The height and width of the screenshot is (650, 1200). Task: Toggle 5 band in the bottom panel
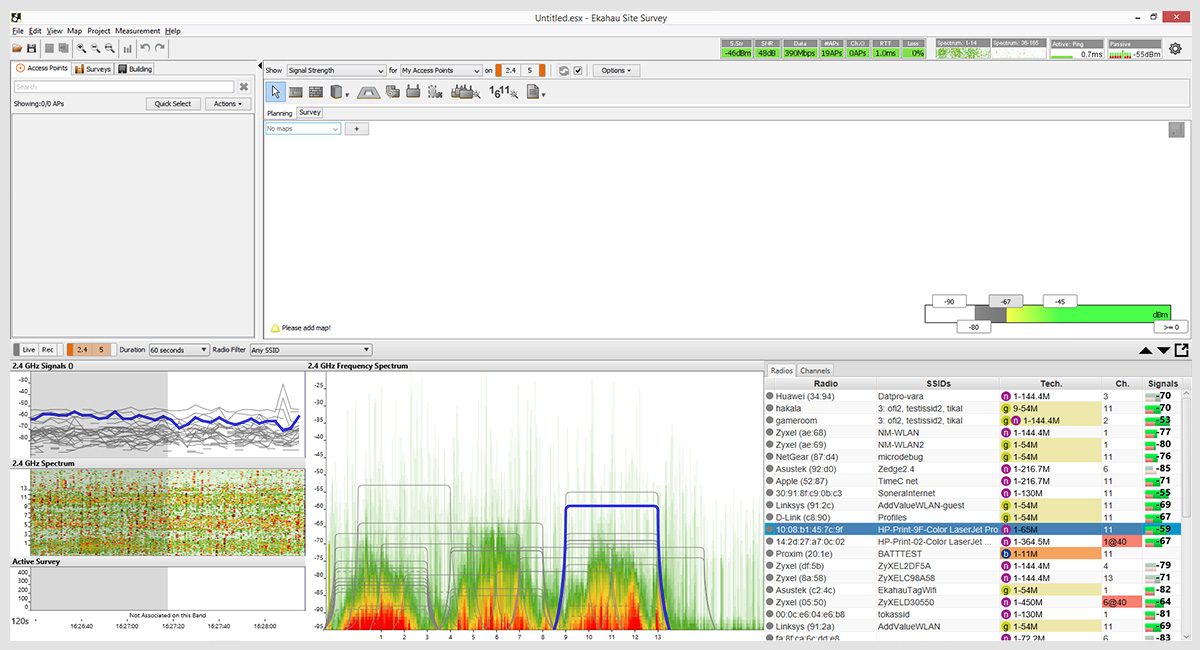click(103, 350)
